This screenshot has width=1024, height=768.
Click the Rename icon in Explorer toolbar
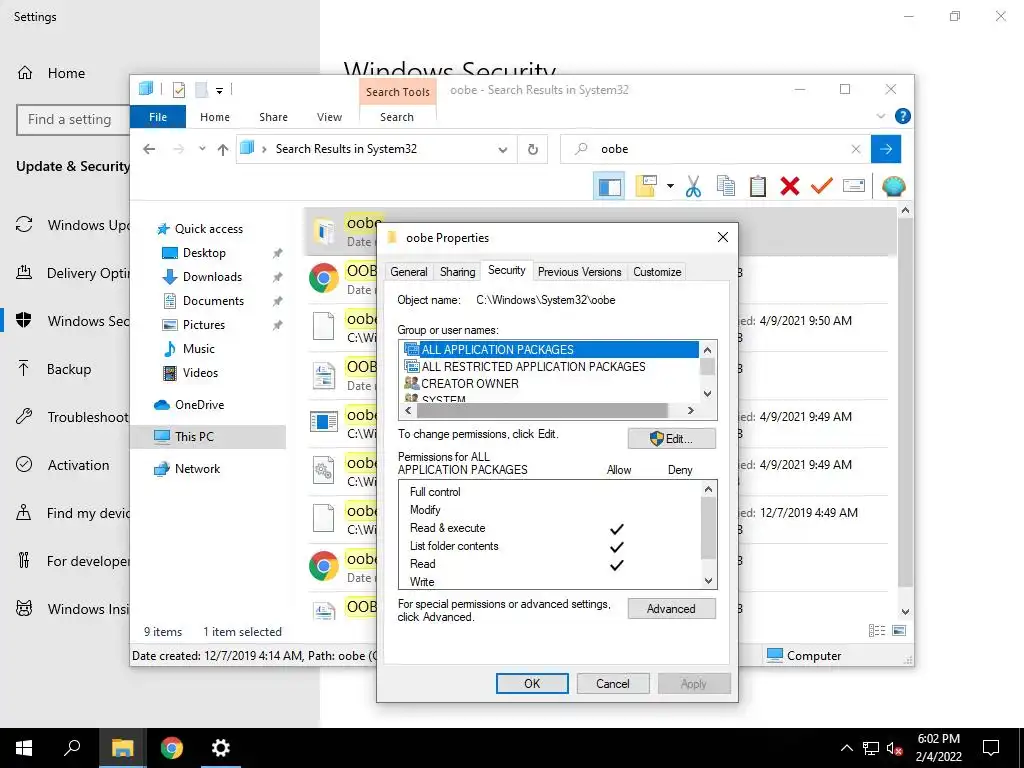854,186
